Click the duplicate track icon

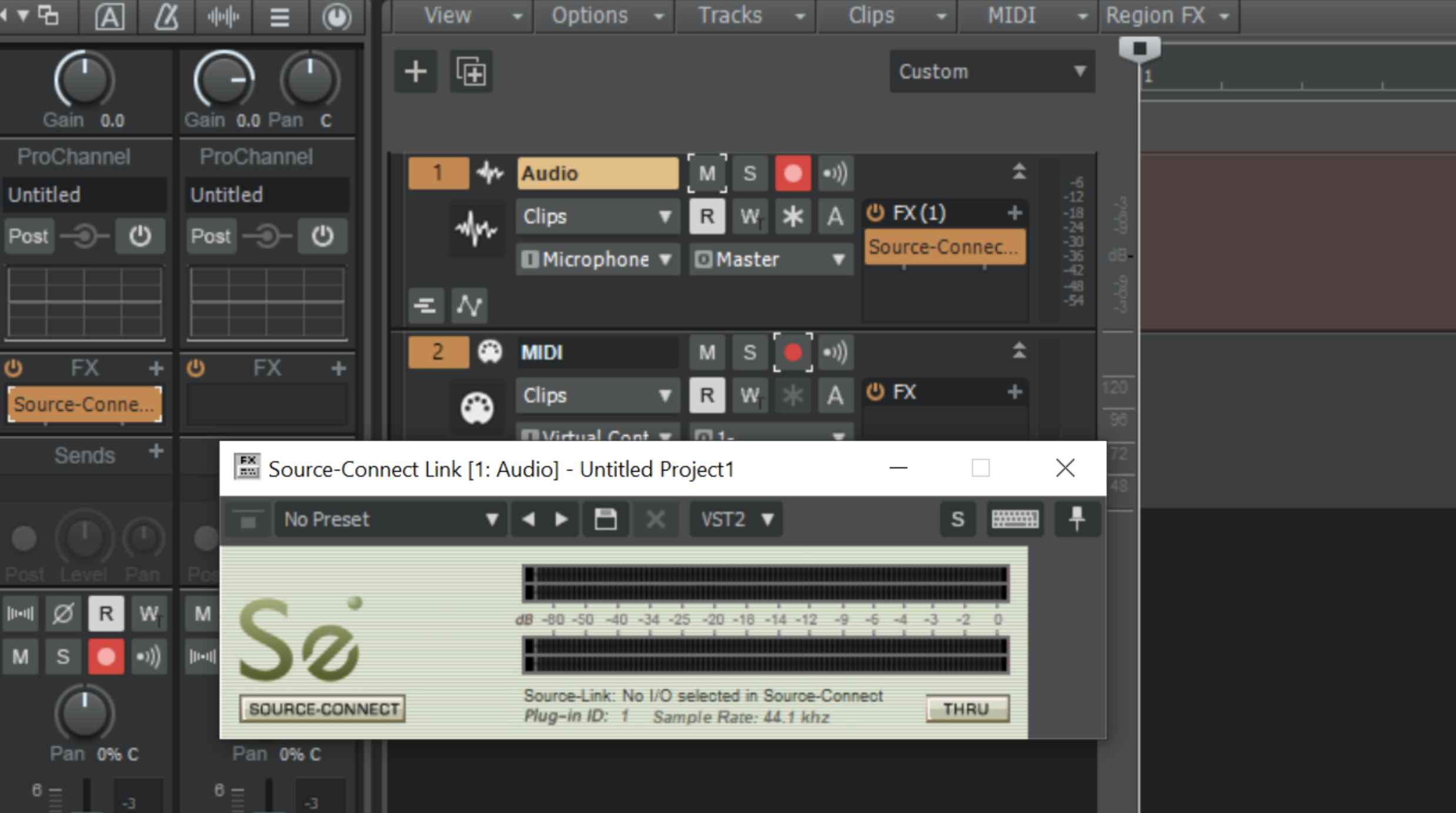point(471,72)
